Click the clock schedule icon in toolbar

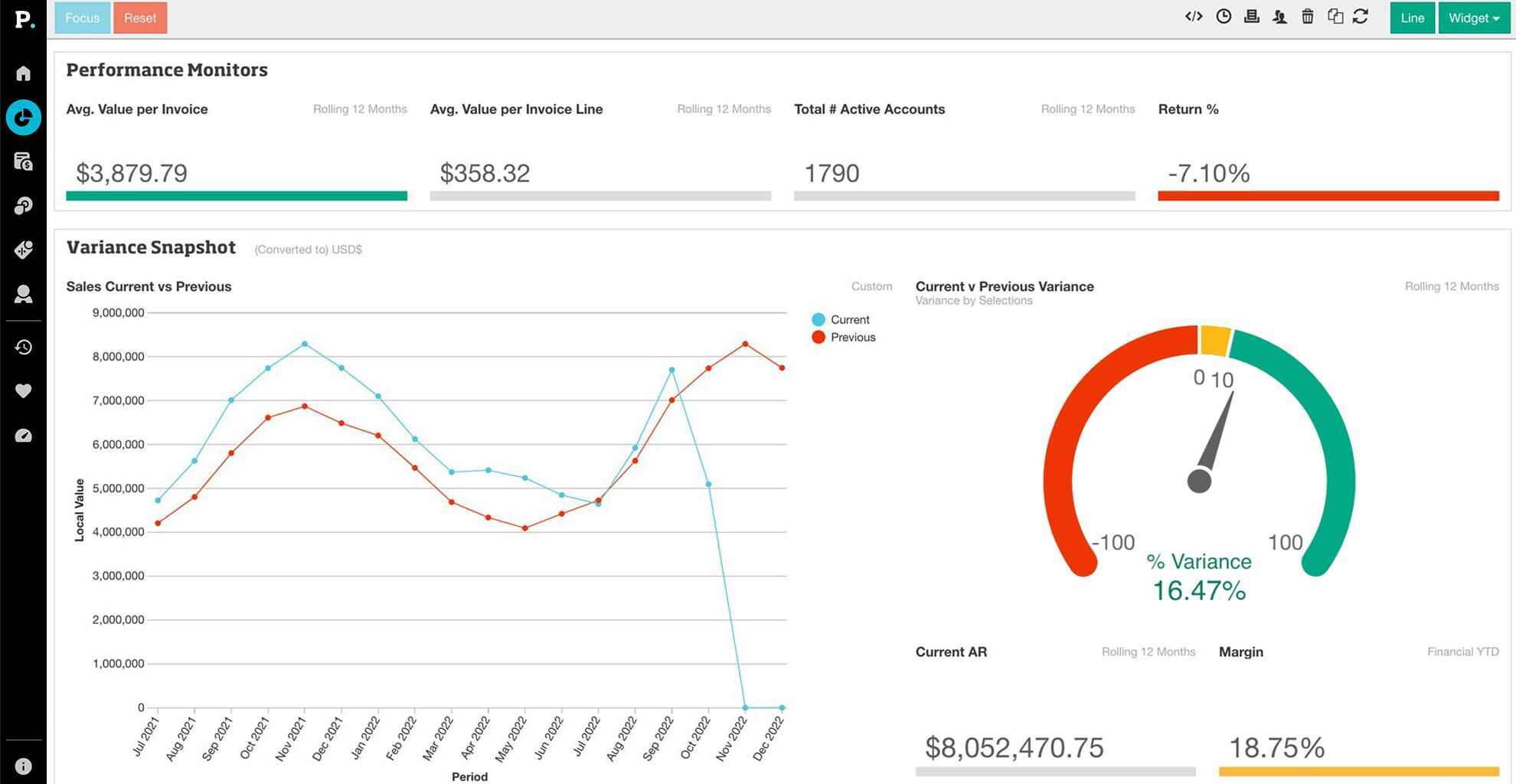[1224, 17]
